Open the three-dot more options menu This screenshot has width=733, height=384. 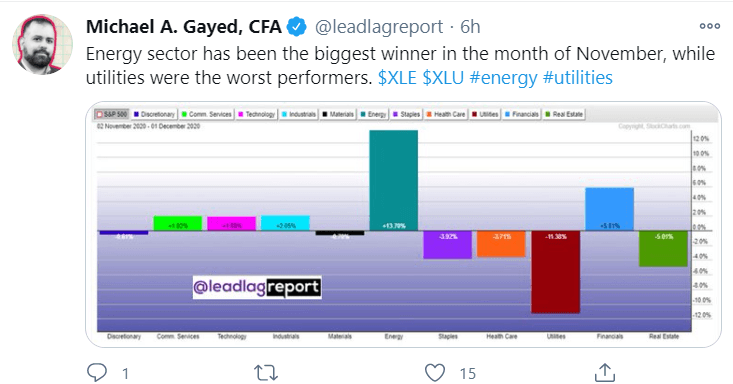(710, 26)
